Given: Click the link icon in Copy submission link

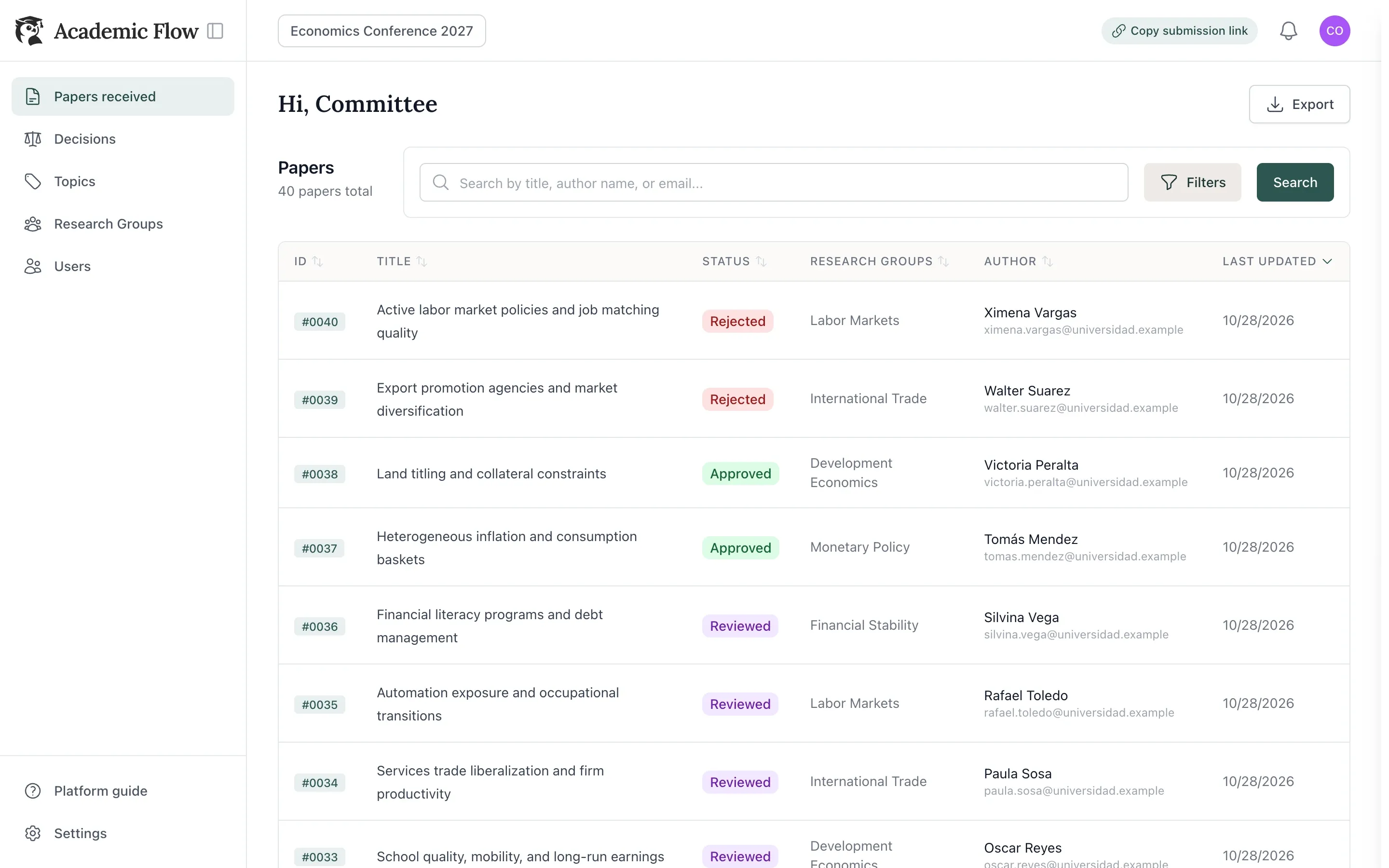Looking at the screenshot, I should (1118, 31).
